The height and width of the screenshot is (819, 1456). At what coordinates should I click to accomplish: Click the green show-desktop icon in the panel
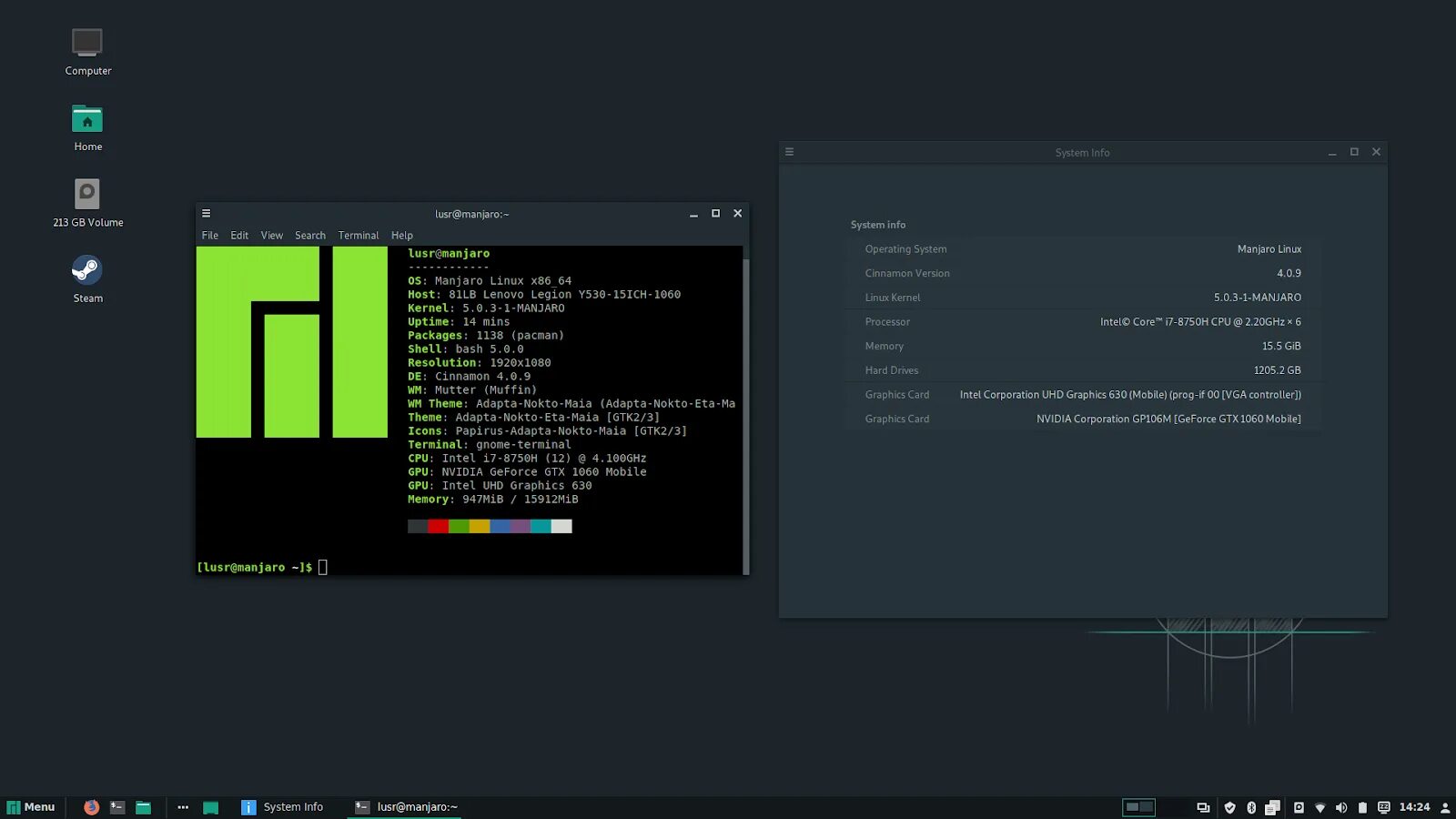tap(210, 807)
